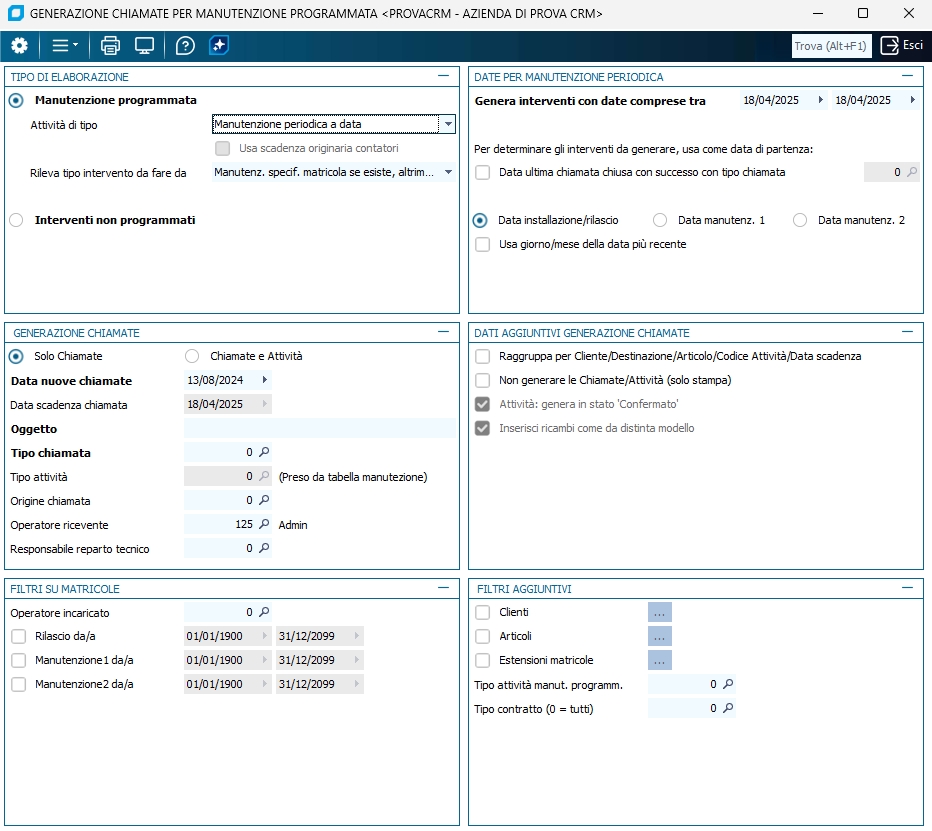Click the monitor preview icon
The image size is (932, 831).
click(145, 46)
